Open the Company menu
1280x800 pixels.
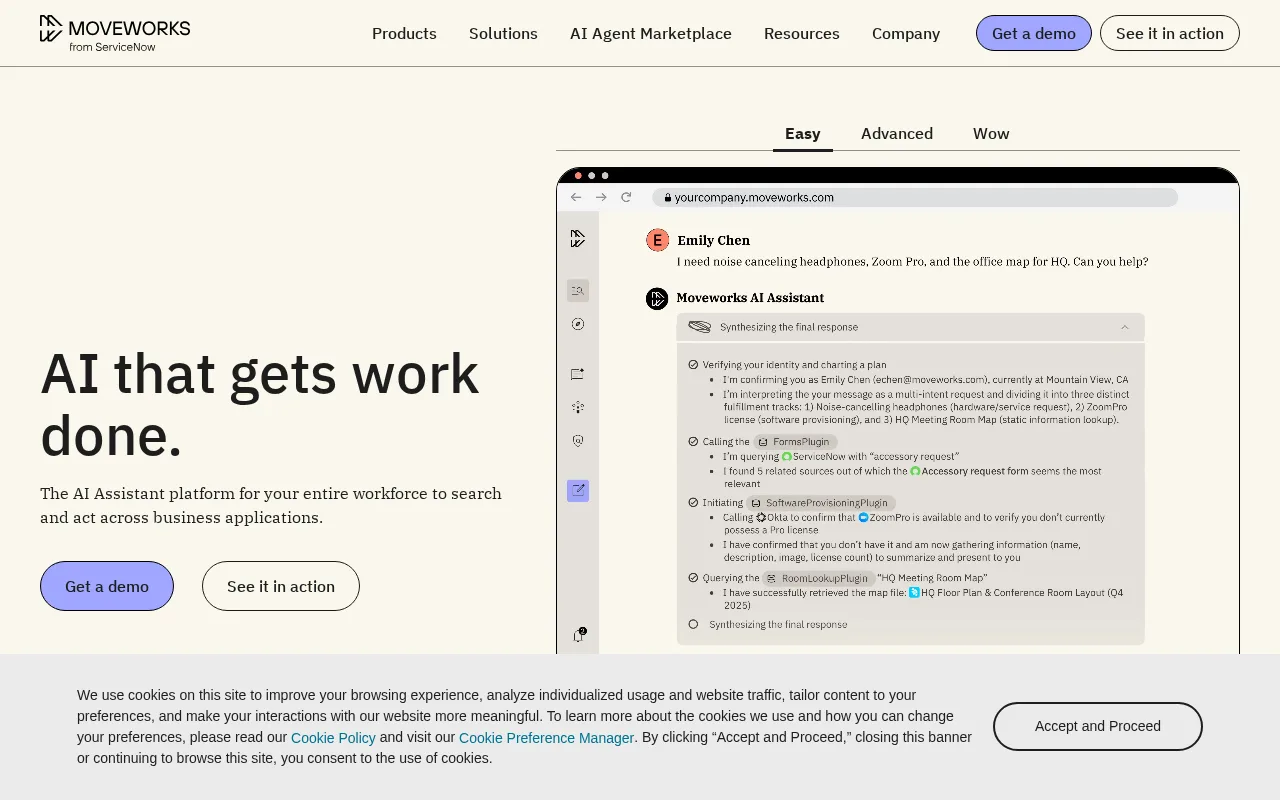tap(906, 33)
